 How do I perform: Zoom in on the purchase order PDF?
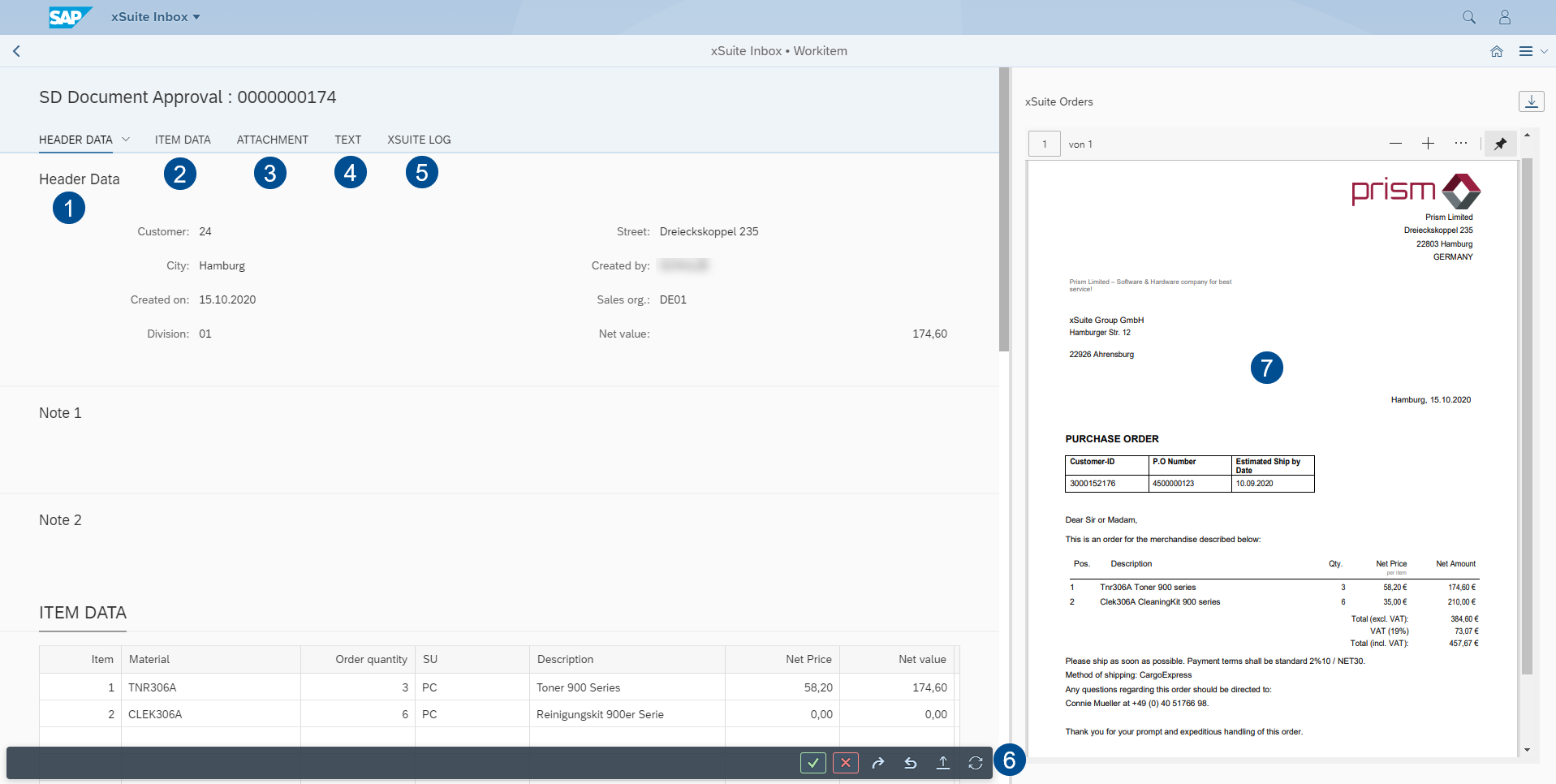point(1428,144)
